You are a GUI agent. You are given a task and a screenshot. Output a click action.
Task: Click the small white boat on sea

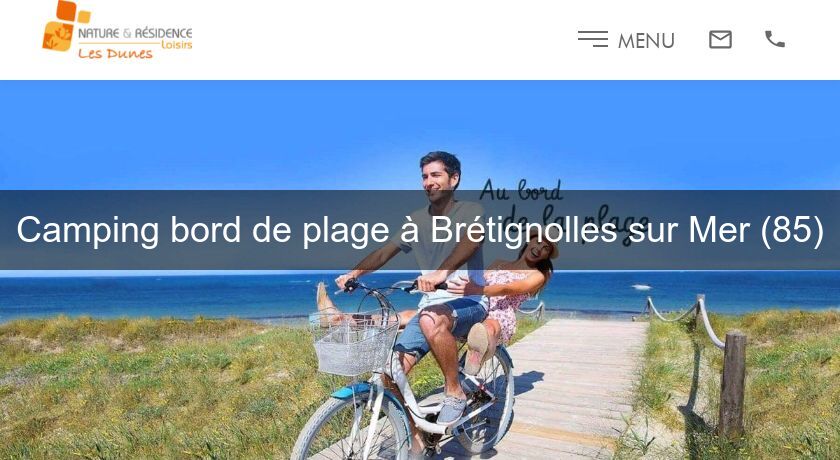point(641,287)
